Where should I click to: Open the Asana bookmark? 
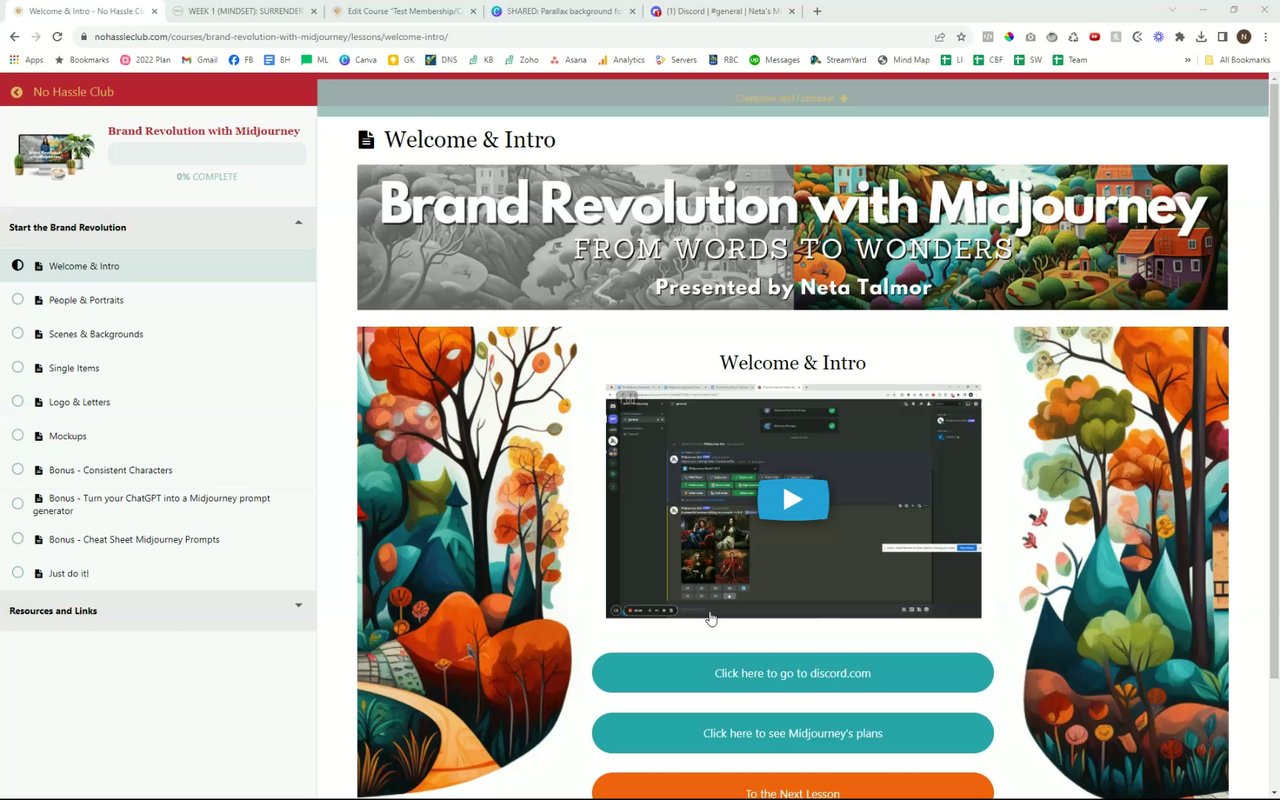[x=568, y=60]
